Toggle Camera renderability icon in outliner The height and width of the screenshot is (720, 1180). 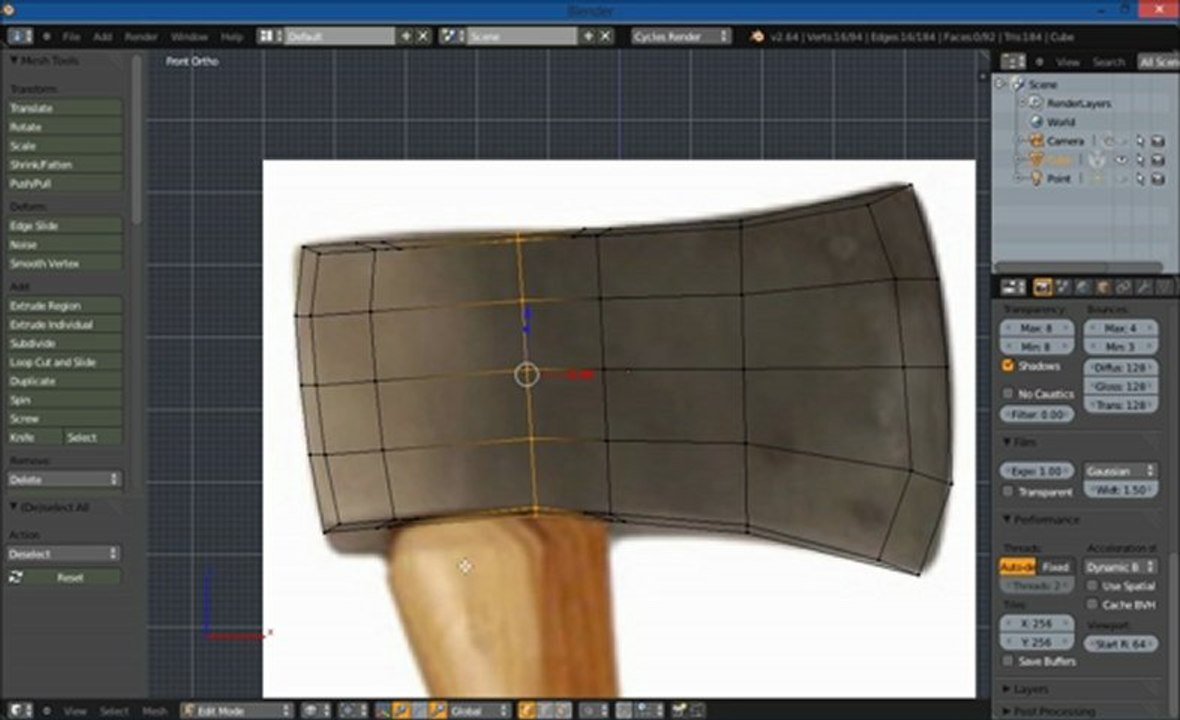point(1158,141)
